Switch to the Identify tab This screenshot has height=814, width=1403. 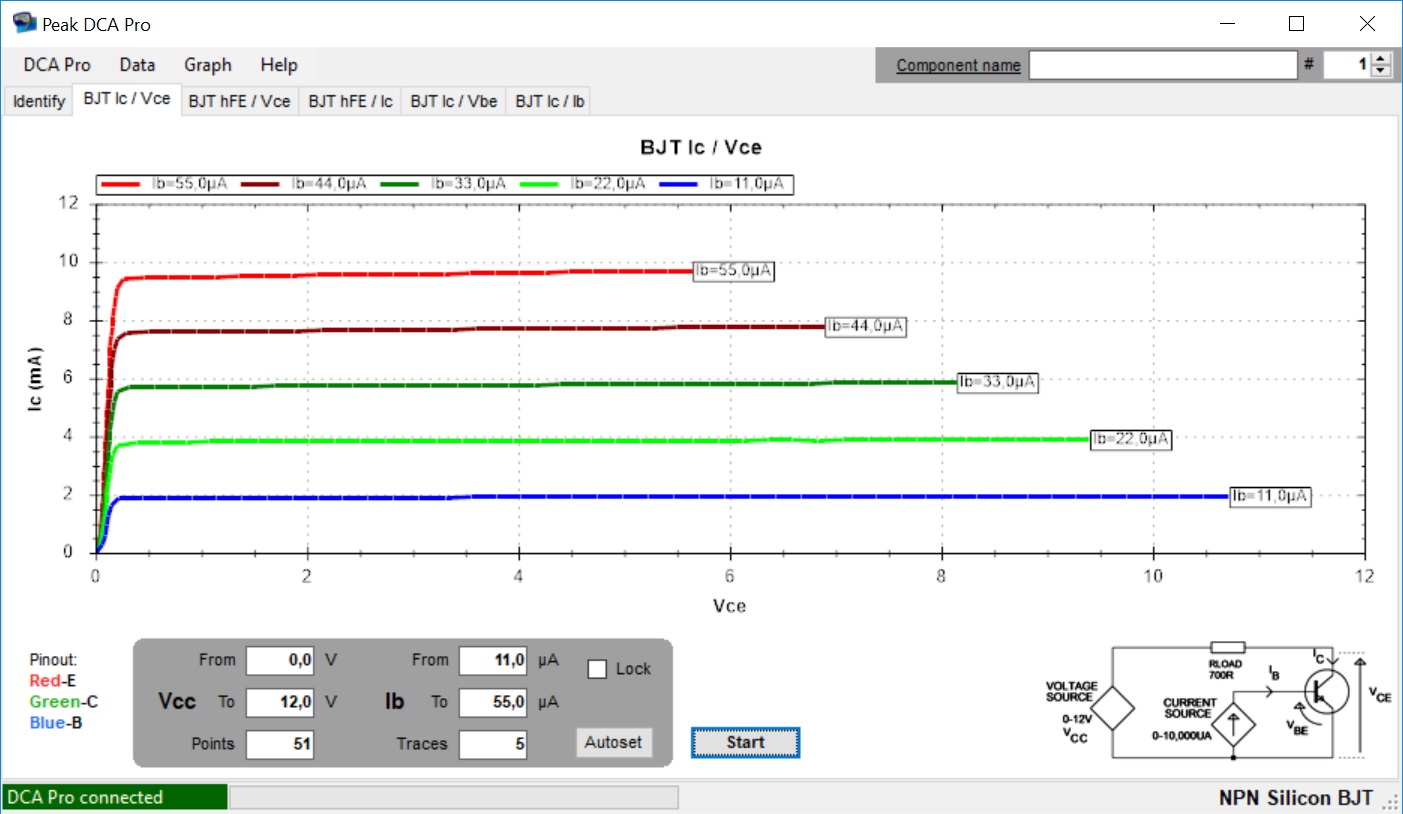click(x=39, y=101)
